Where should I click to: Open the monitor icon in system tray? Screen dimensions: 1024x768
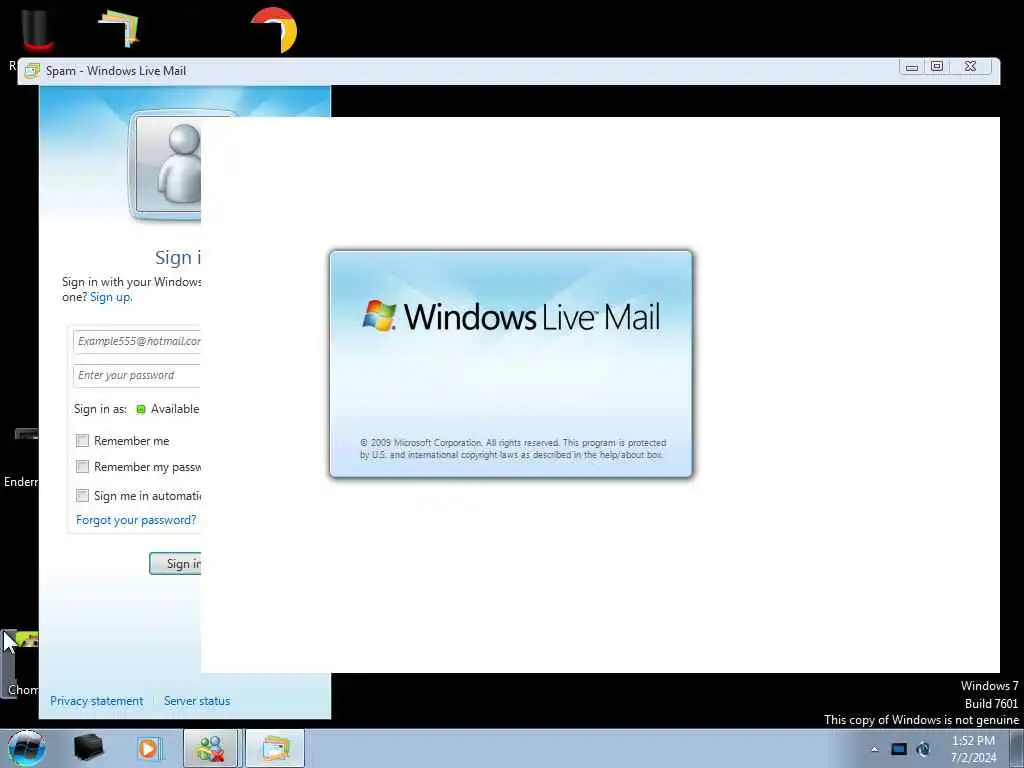pos(899,749)
